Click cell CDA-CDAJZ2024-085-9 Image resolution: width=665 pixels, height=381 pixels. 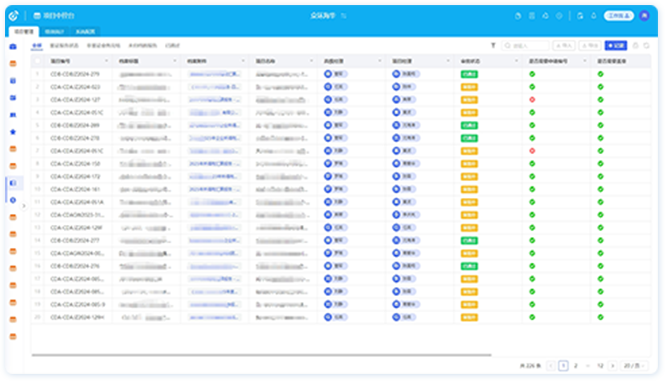click(x=78, y=305)
